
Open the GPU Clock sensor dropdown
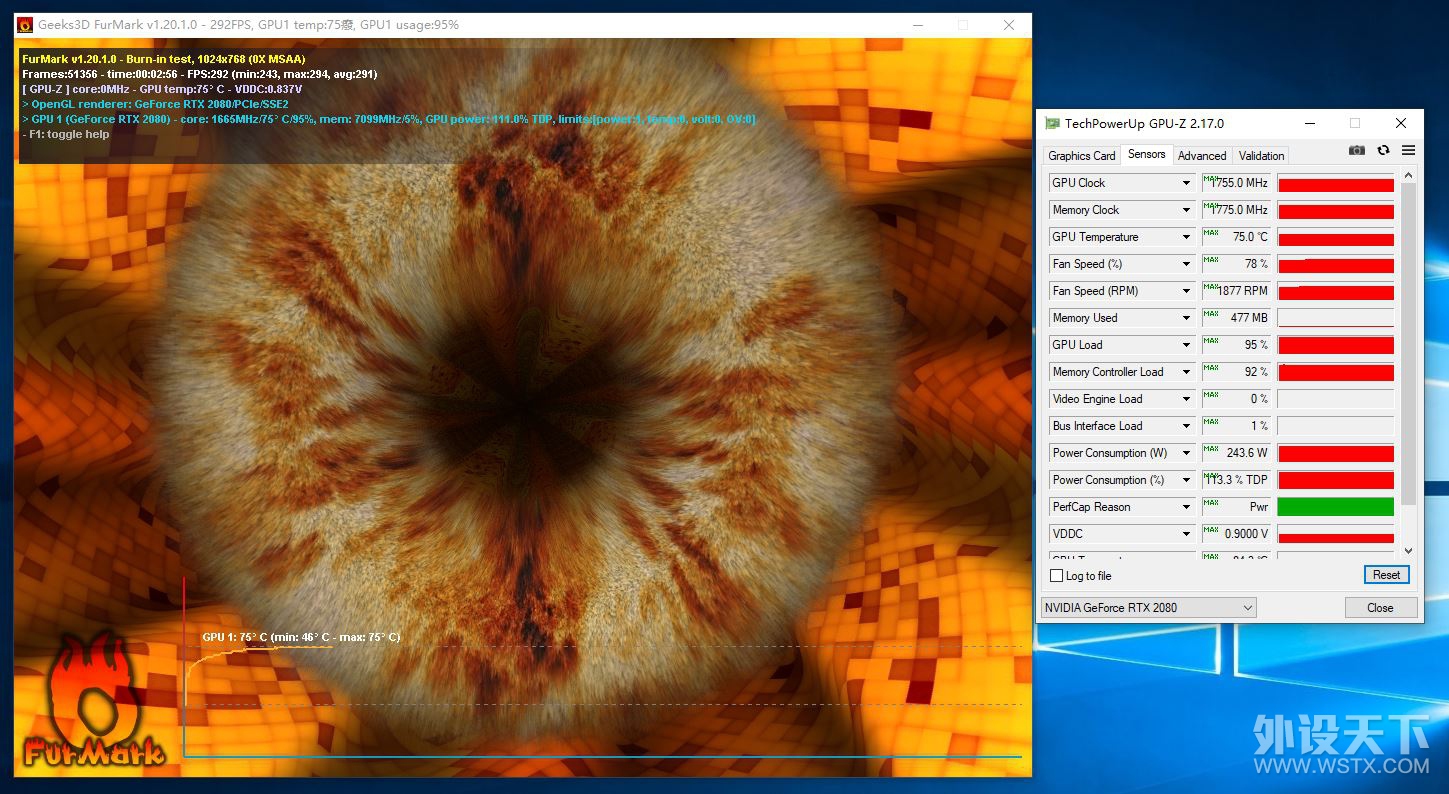tap(1187, 183)
